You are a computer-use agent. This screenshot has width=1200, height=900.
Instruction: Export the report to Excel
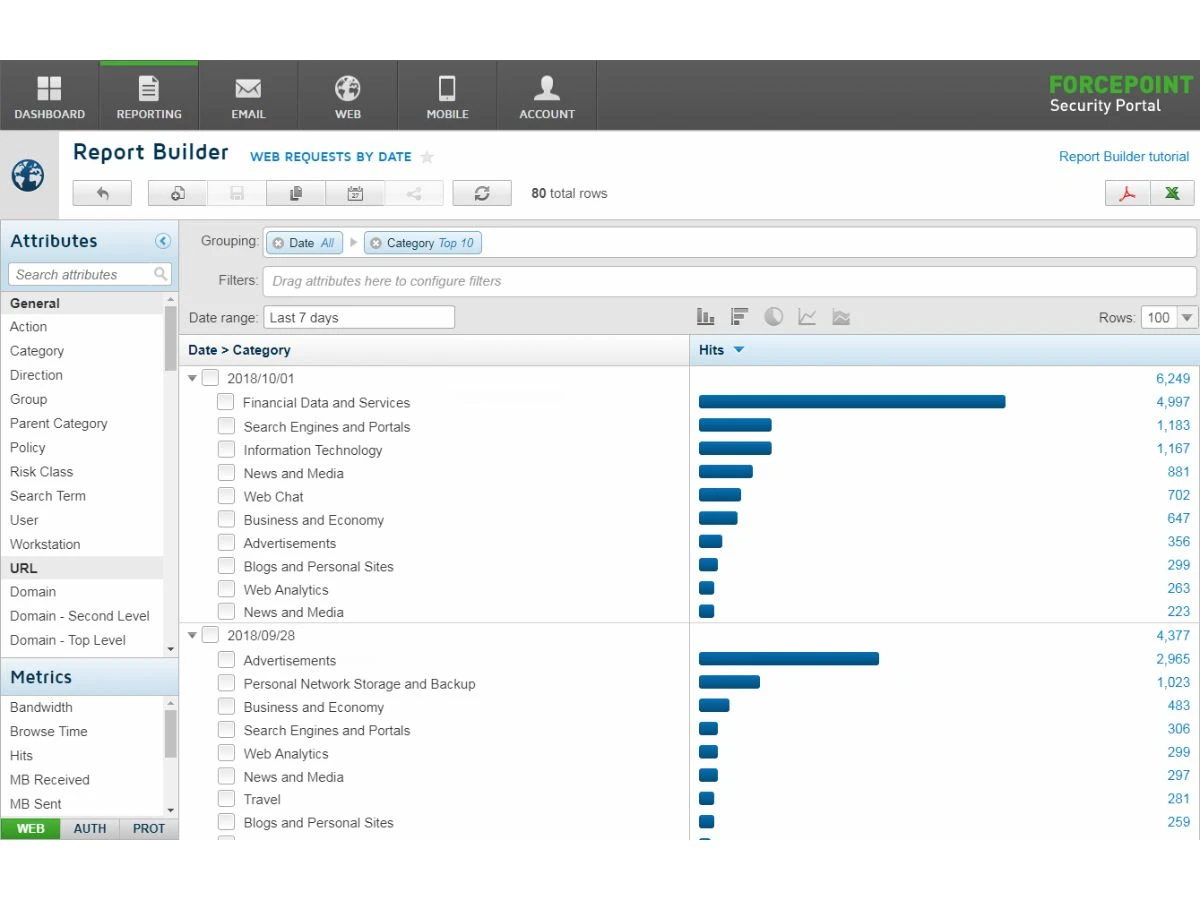click(1172, 193)
